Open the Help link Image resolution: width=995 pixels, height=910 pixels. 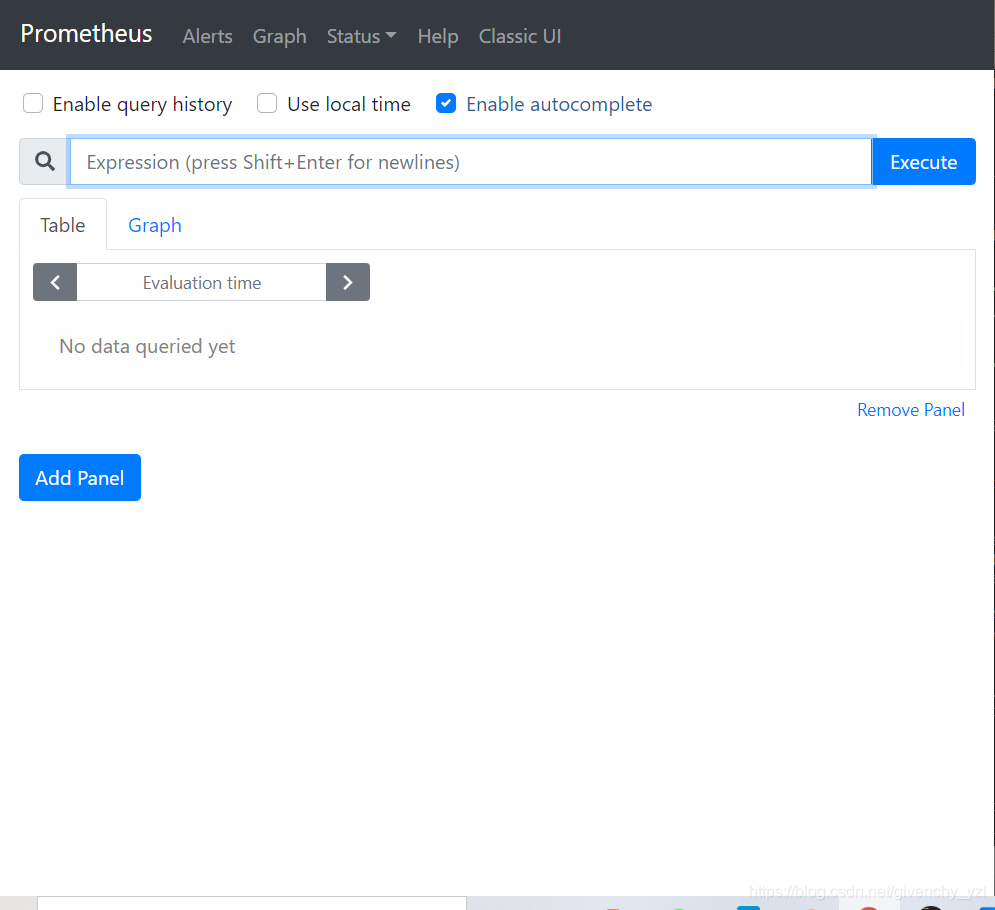coord(438,36)
